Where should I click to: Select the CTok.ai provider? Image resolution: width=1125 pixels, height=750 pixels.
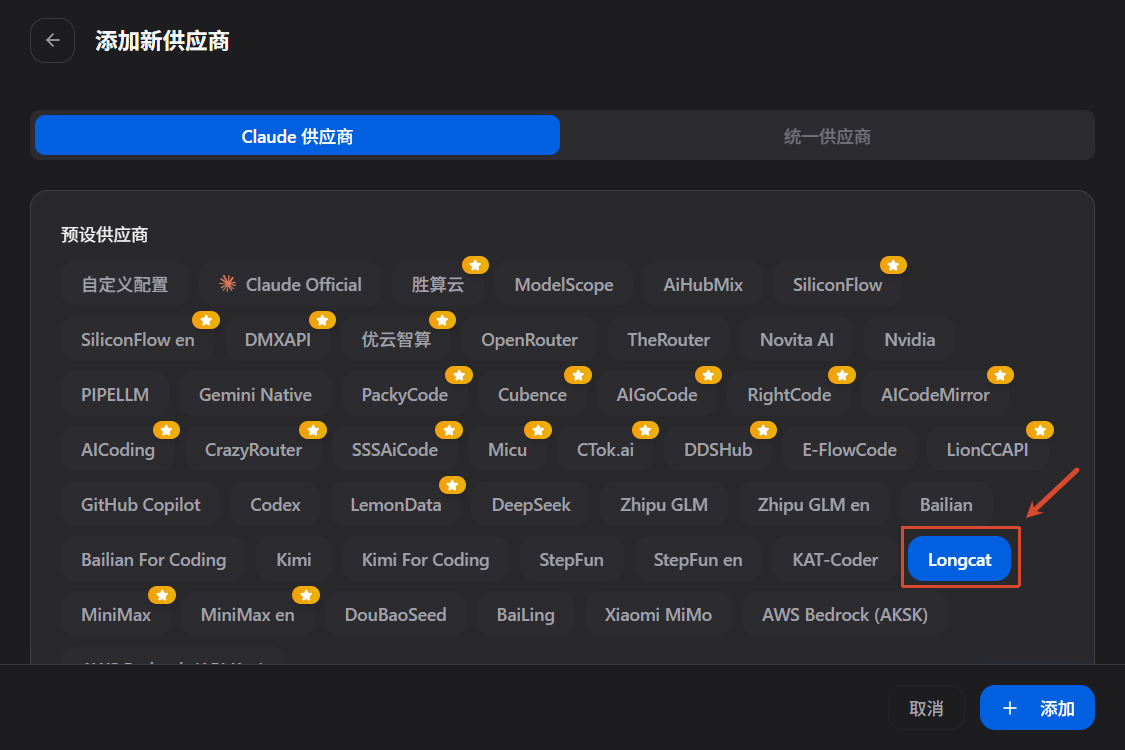click(x=606, y=450)
